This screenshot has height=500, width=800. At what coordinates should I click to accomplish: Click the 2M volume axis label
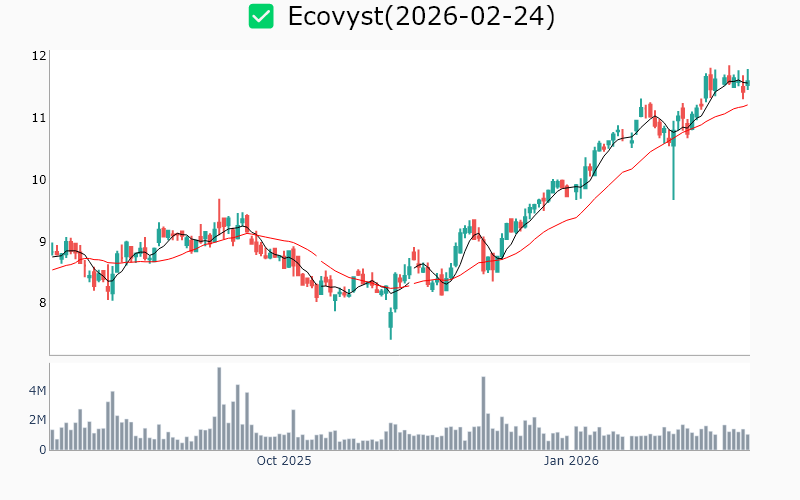(37, 420)
